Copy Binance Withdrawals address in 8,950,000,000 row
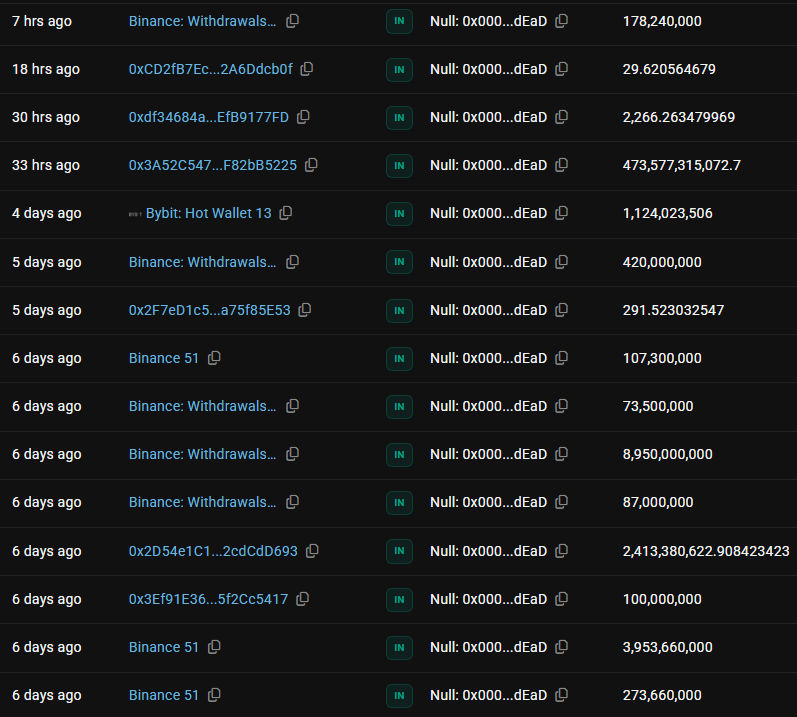 click(x=292, y=454)
